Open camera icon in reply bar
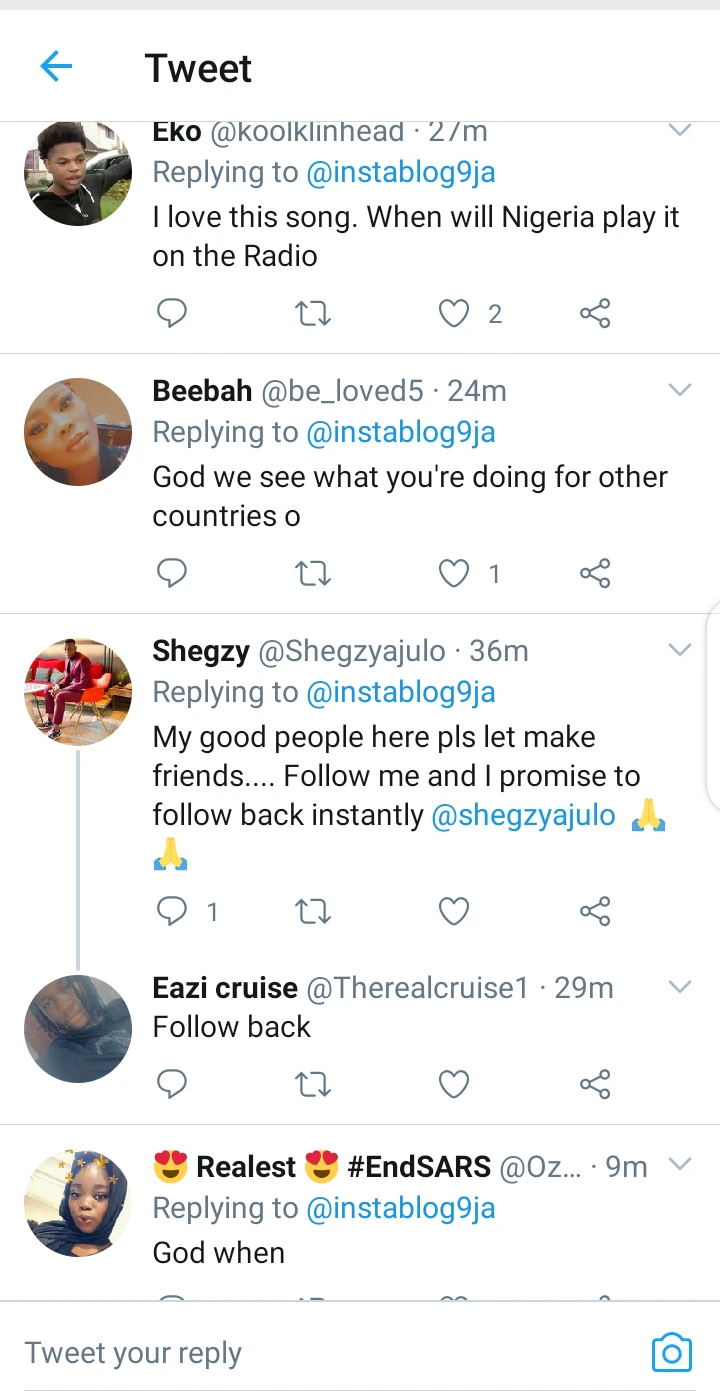The image size is (720, 1391). [x=671, y=1352]
